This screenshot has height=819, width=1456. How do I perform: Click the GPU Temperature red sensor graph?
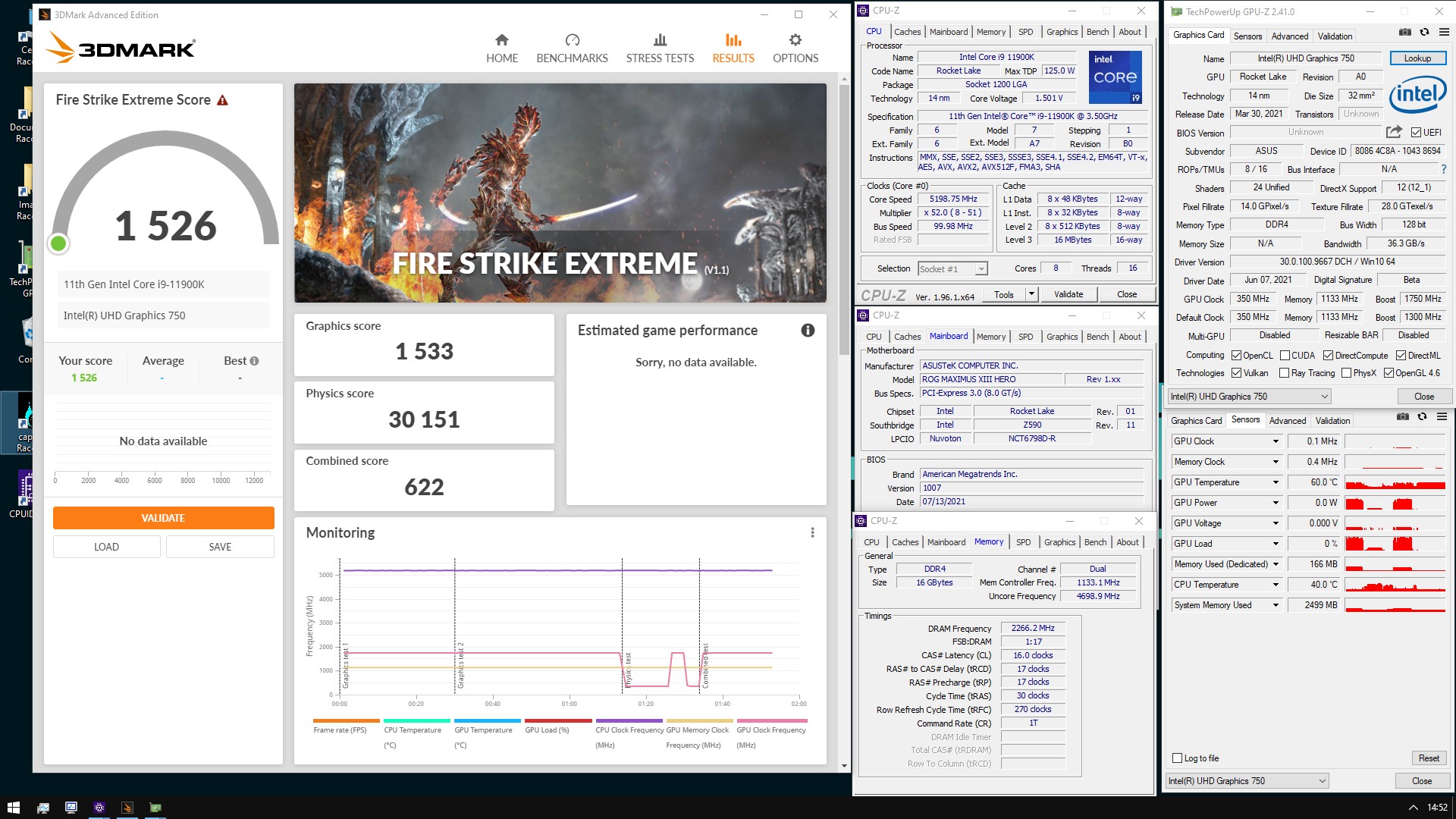(x=1395, y=482)
